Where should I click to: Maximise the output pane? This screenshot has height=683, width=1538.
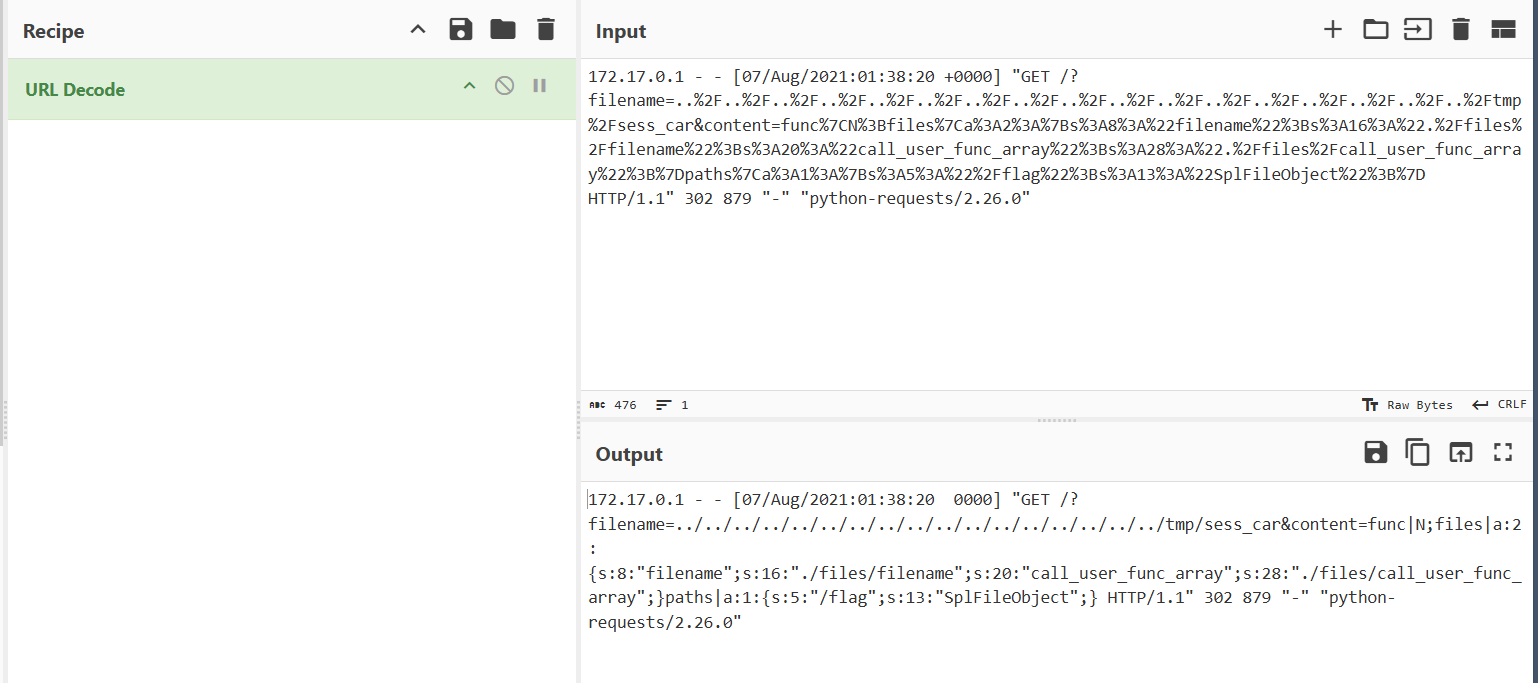point(1503,453)
